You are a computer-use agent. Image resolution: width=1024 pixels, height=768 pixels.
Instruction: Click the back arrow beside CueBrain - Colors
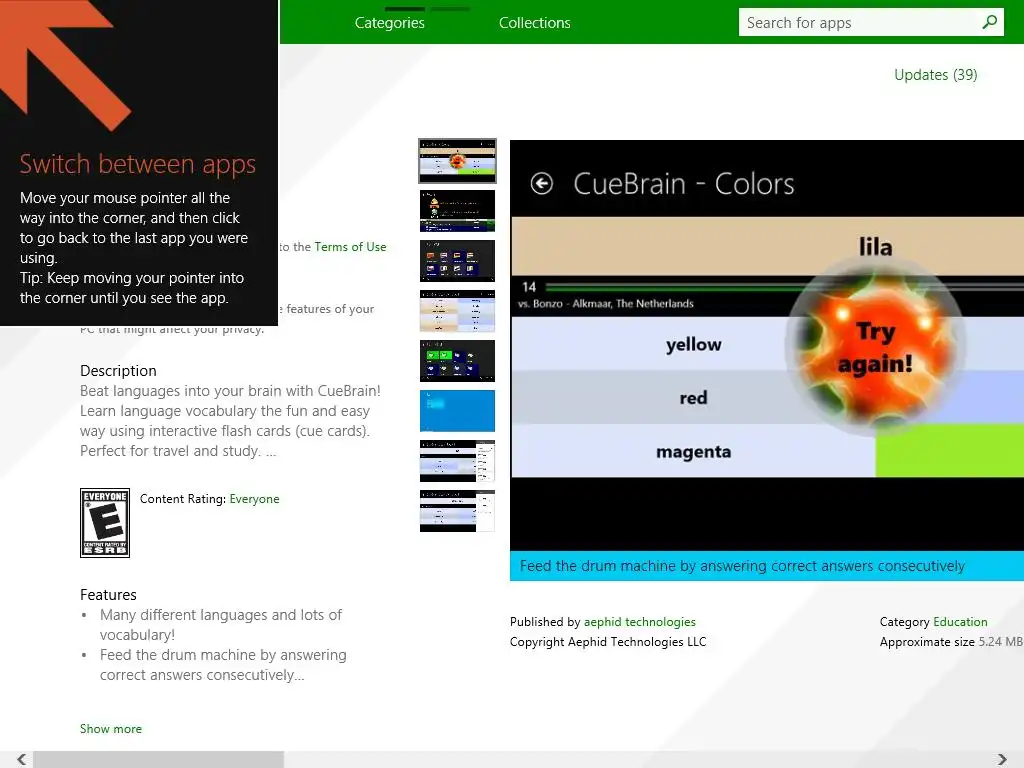(x=541, y=184)
